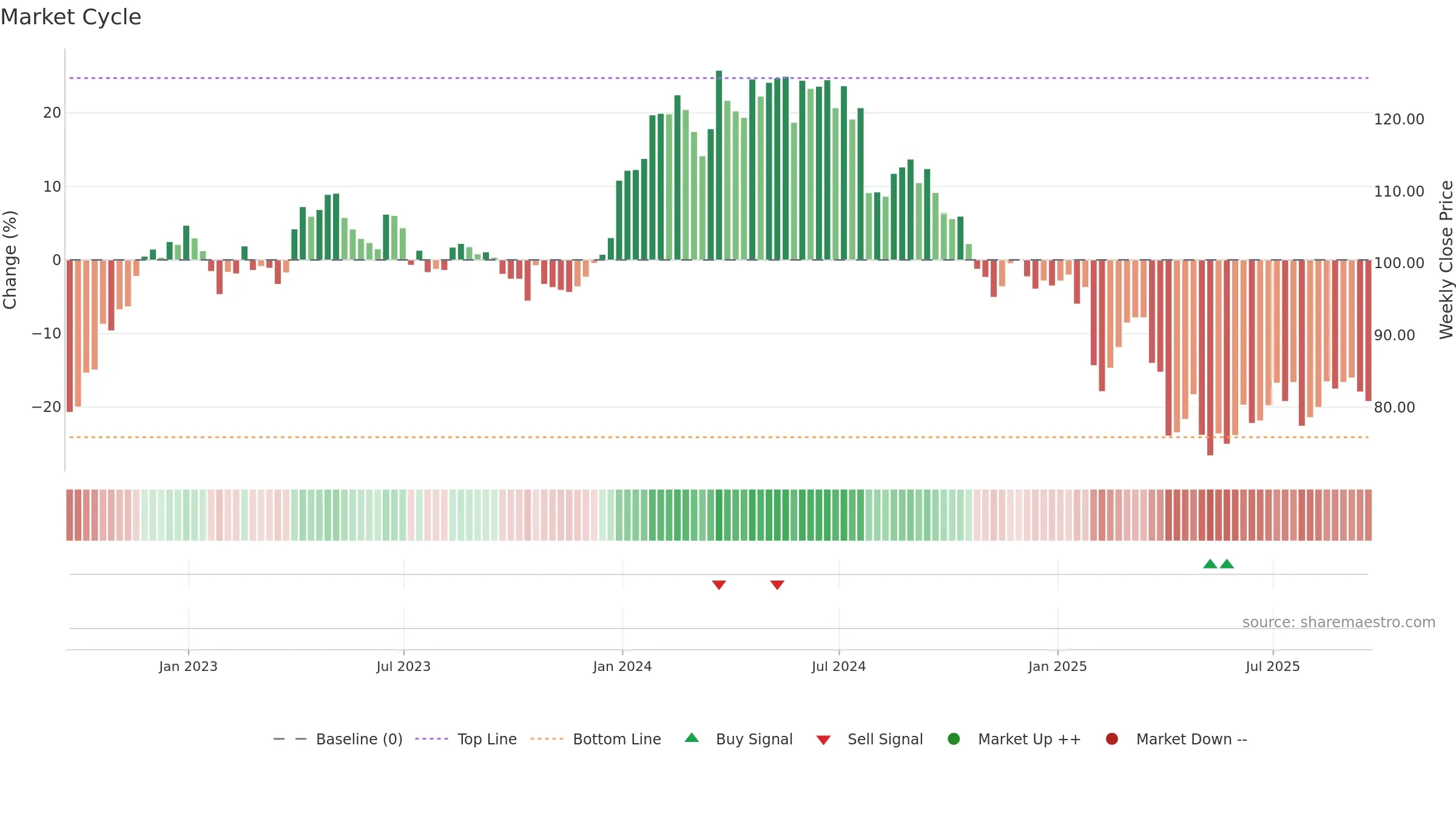The width and height of the screenshot is (1456, 819).
Task: Click the gray dashed Baseline legend sample
Action: (290, 739)
